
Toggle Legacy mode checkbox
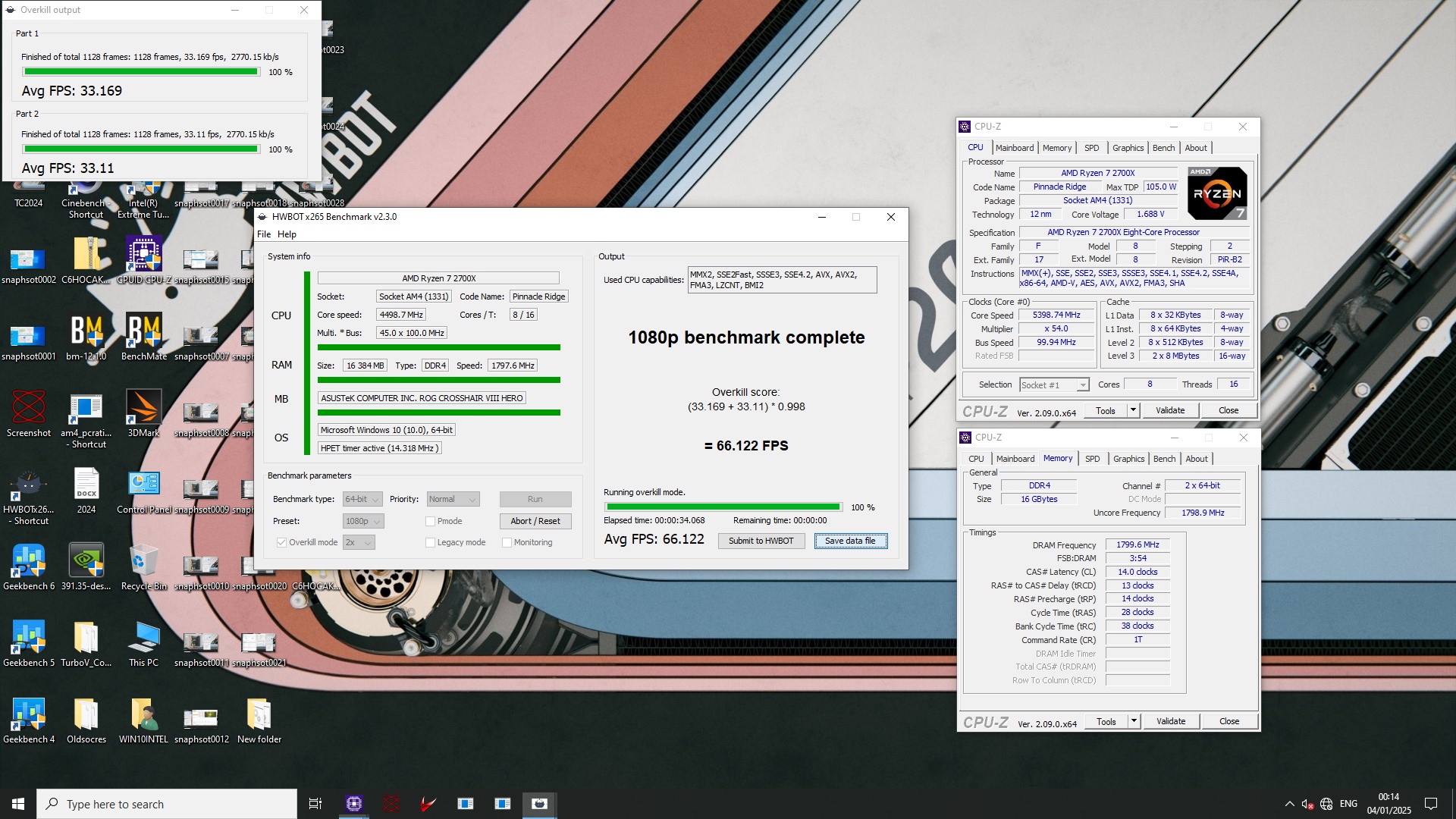[x=430, y=542]
